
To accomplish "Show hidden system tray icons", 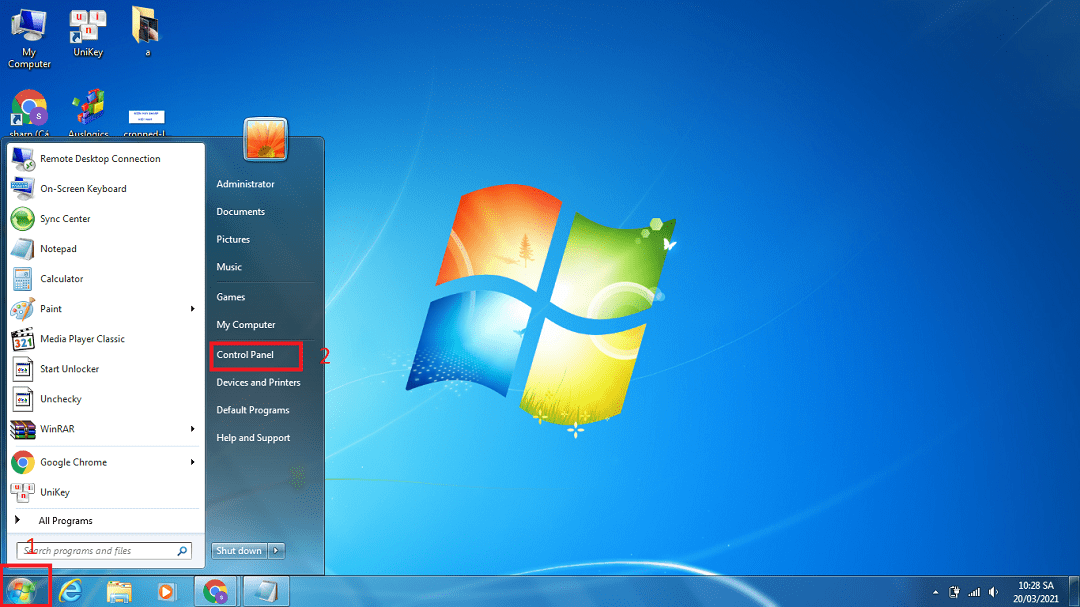I will tap(934, 591).
